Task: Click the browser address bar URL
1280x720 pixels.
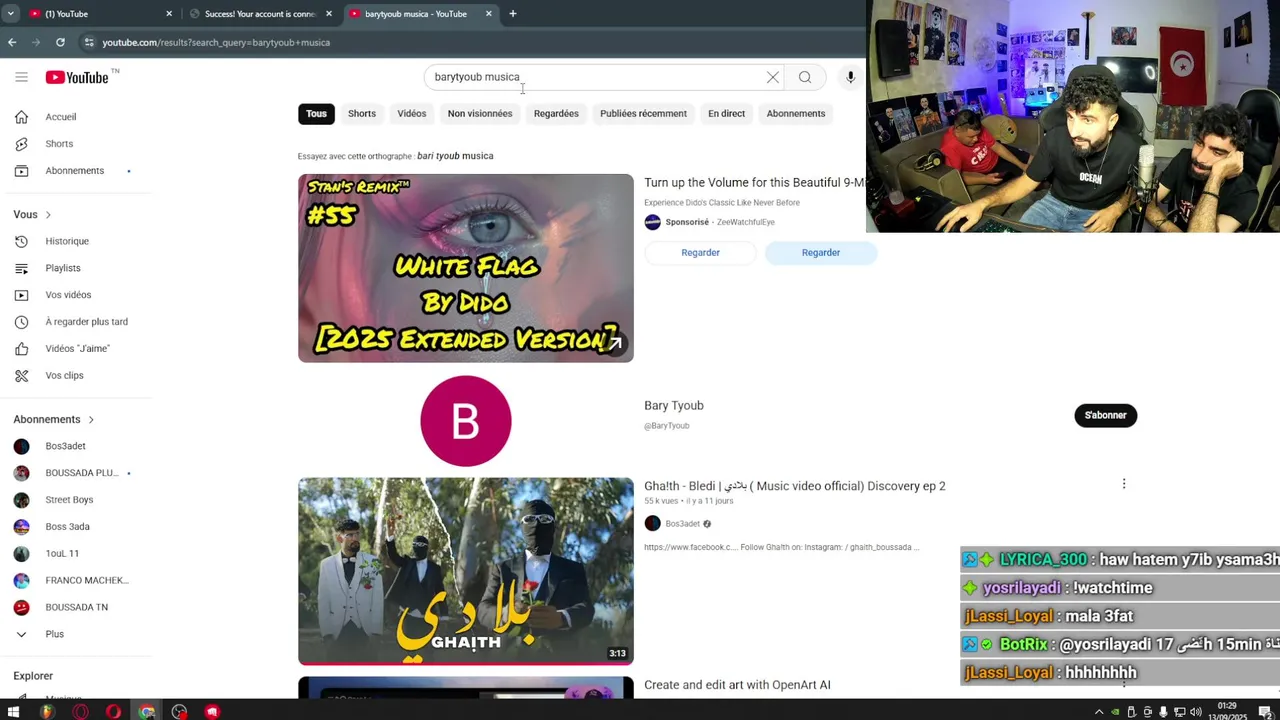Action: pyautogui.click(x=216, y=42)
